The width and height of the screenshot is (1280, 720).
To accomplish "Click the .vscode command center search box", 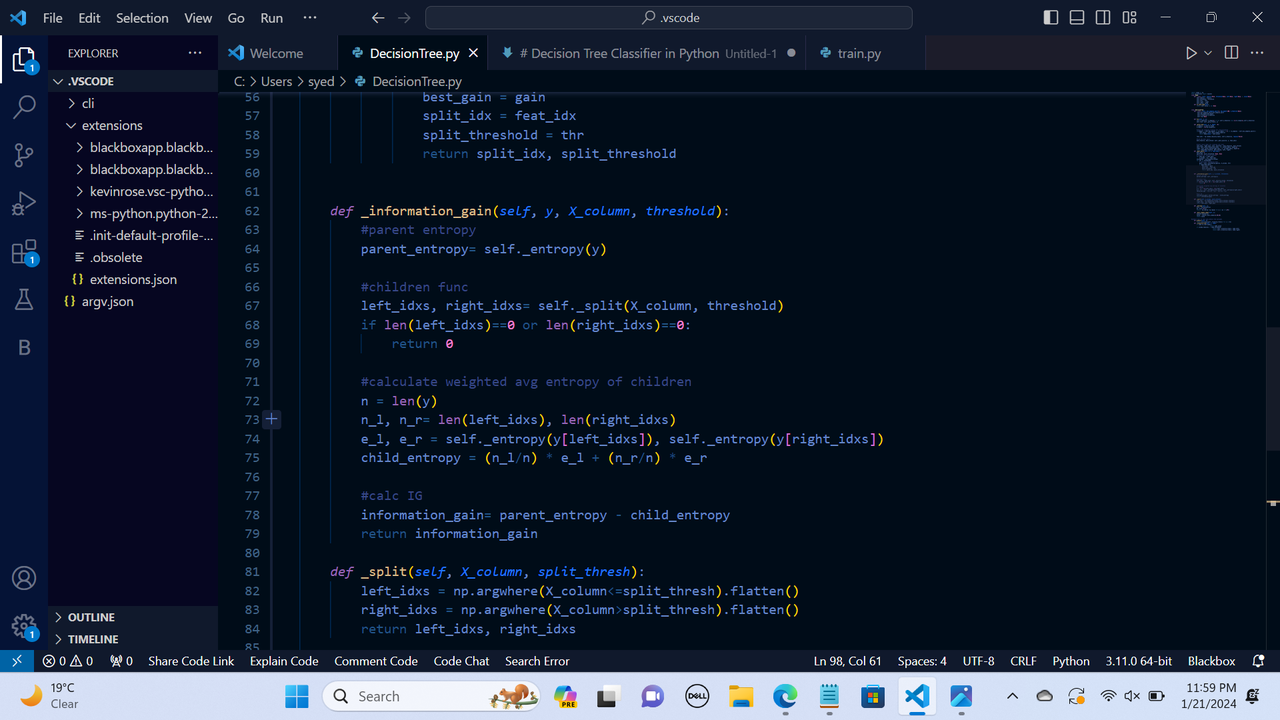I will coord(669,18).
